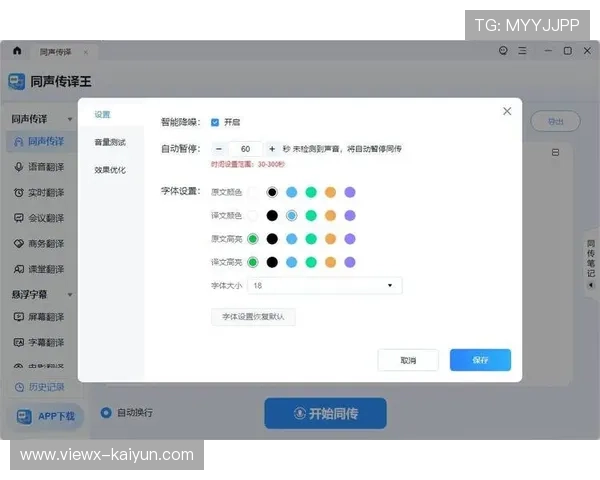
Task: Select 同声传译 in the sidebar
Action: click(39, 141)
